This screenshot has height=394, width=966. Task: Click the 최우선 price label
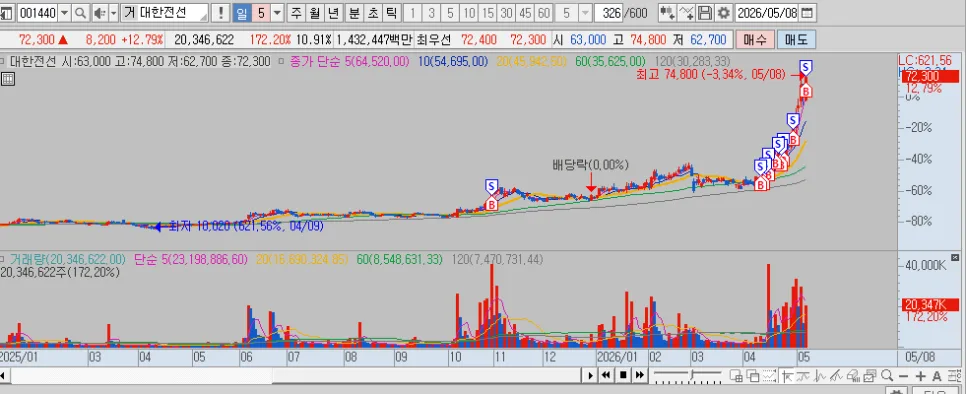(434, 40)
